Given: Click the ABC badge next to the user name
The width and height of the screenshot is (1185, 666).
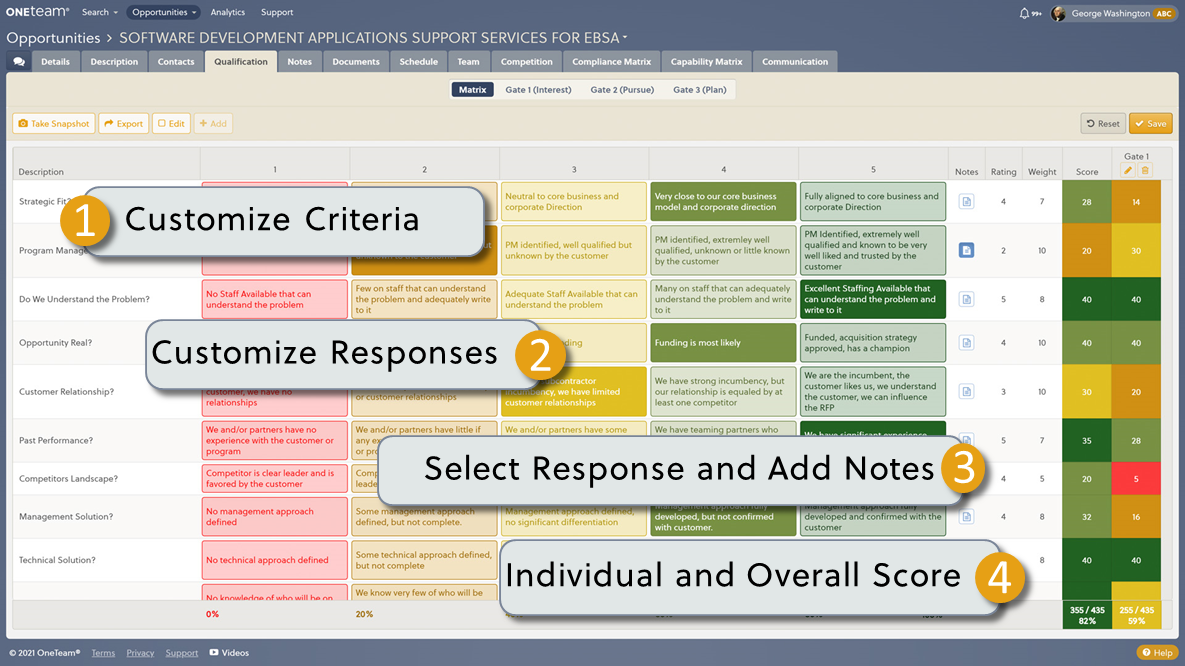Looking at the screenshot, I should coord(1164,14).
